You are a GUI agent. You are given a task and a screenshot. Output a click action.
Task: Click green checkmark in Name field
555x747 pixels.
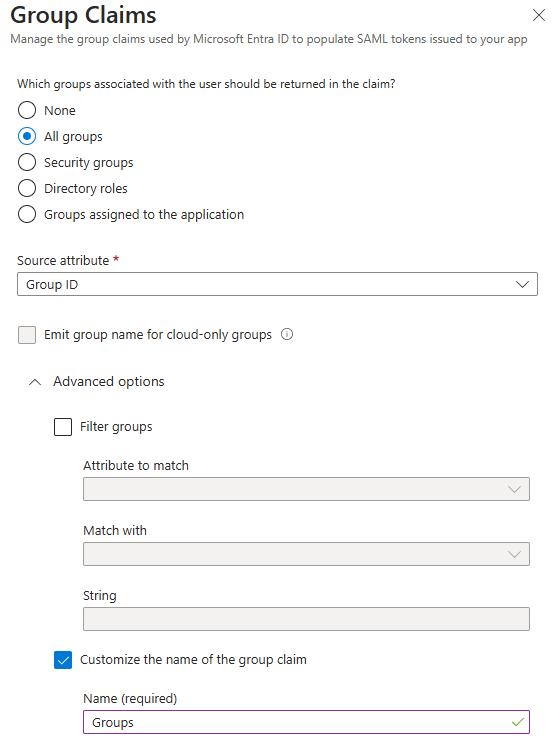tap(517, 722)
